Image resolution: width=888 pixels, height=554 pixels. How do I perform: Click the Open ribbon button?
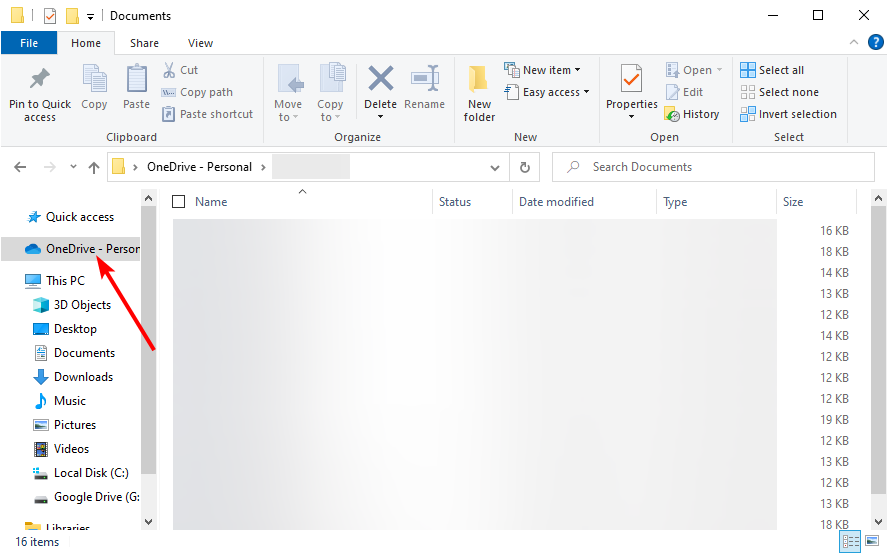(694, 70)
